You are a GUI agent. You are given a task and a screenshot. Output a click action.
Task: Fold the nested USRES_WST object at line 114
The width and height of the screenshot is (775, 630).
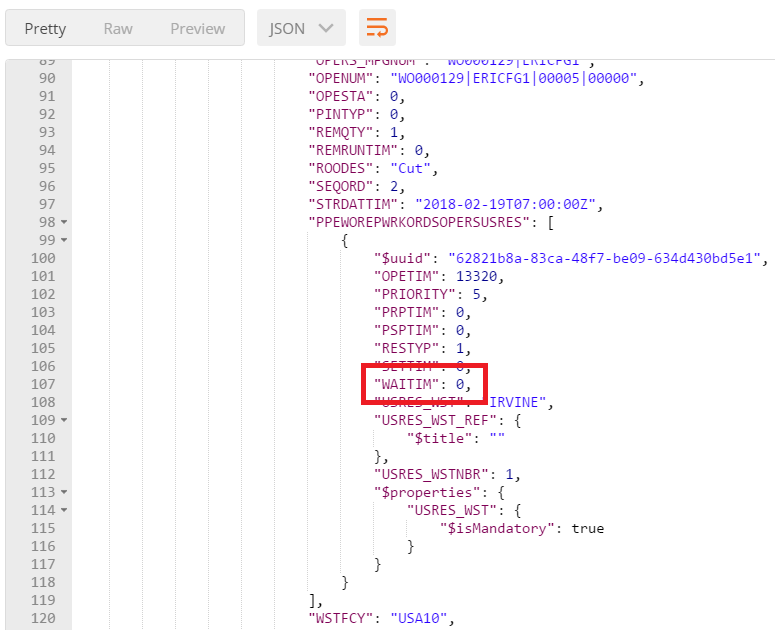coord(64,510)
